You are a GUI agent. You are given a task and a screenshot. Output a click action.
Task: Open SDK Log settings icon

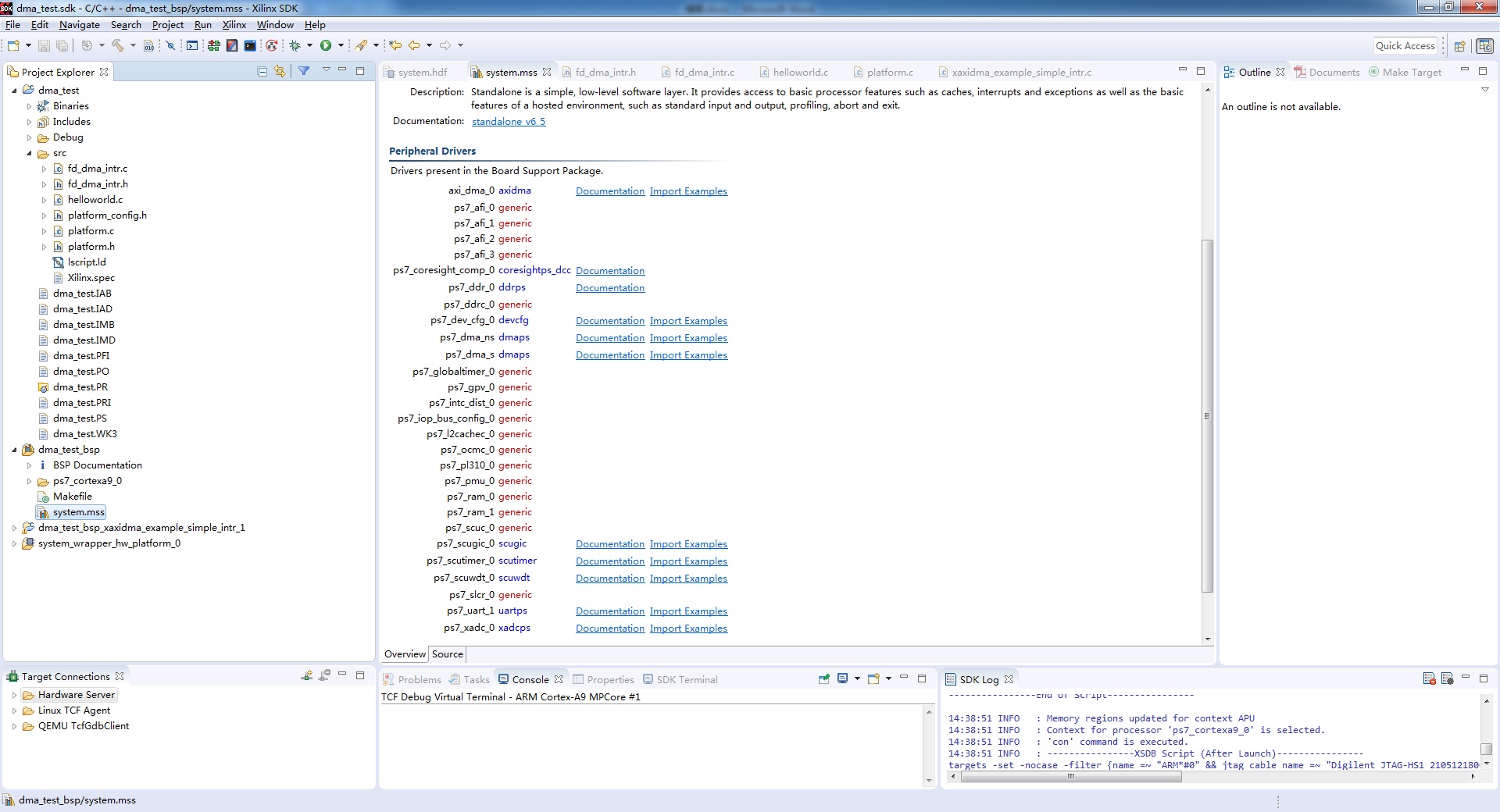point(1447,678)
